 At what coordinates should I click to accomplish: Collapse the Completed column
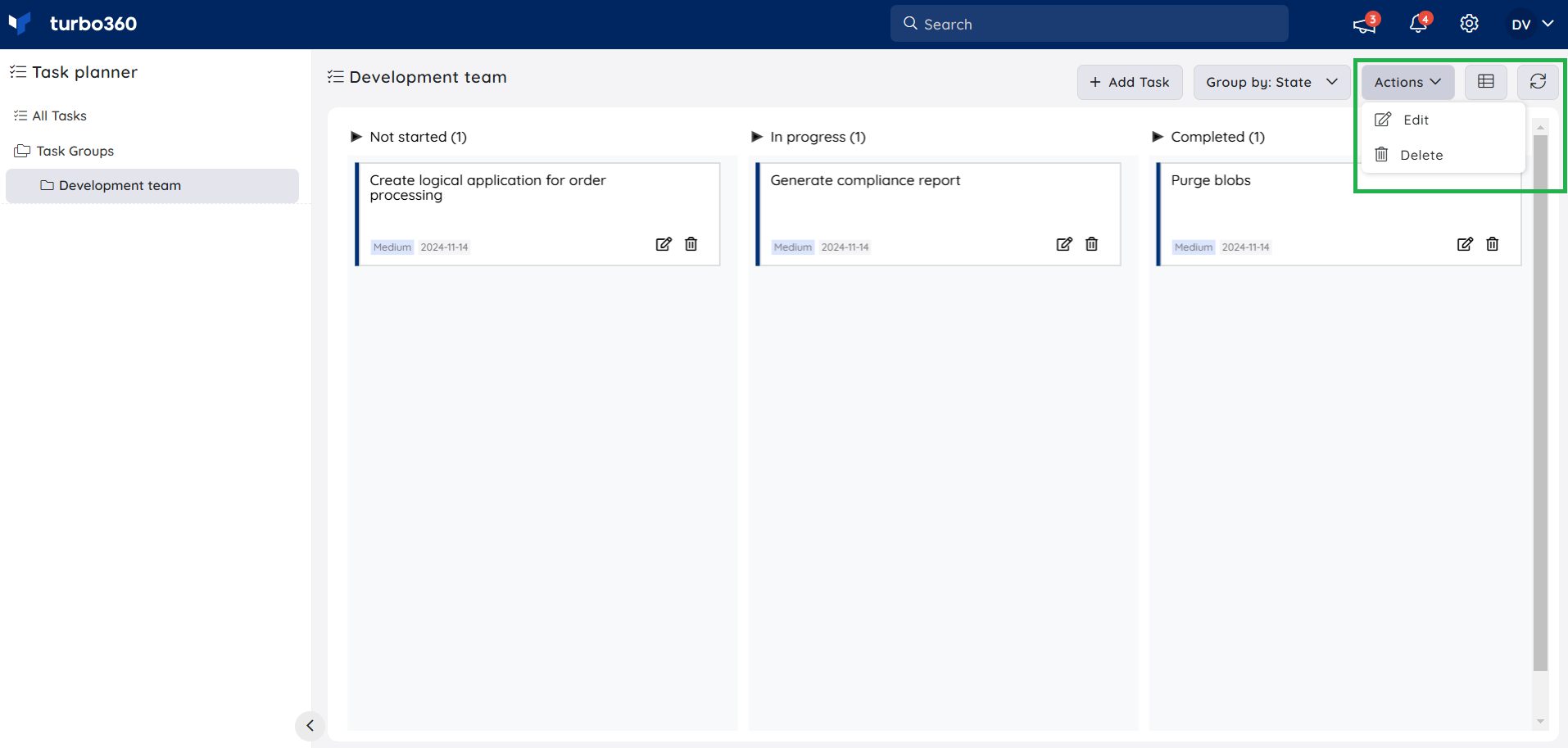click(1158, 137)
